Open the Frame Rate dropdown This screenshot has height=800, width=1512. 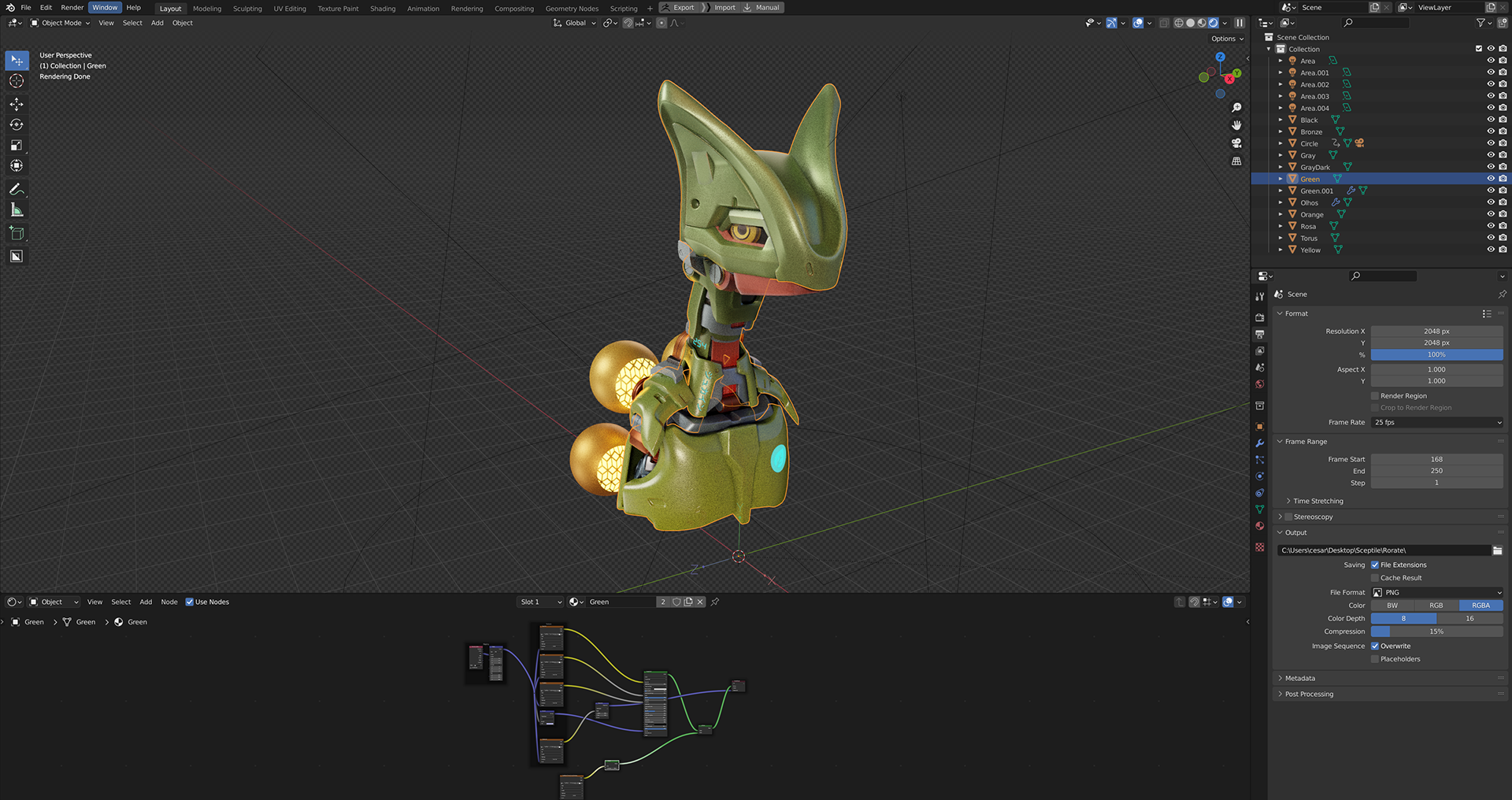(1437, 423)
